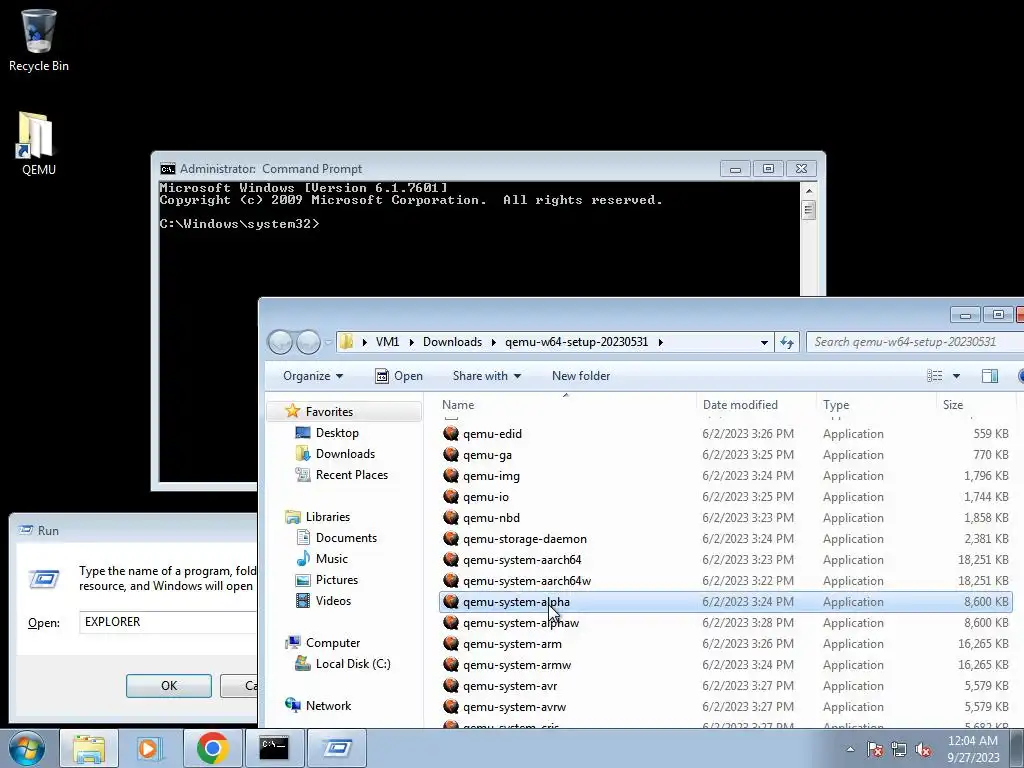Click the Open text field in Run dialog
Viewport: 1024px width, 768px height.
coord(168,622)
